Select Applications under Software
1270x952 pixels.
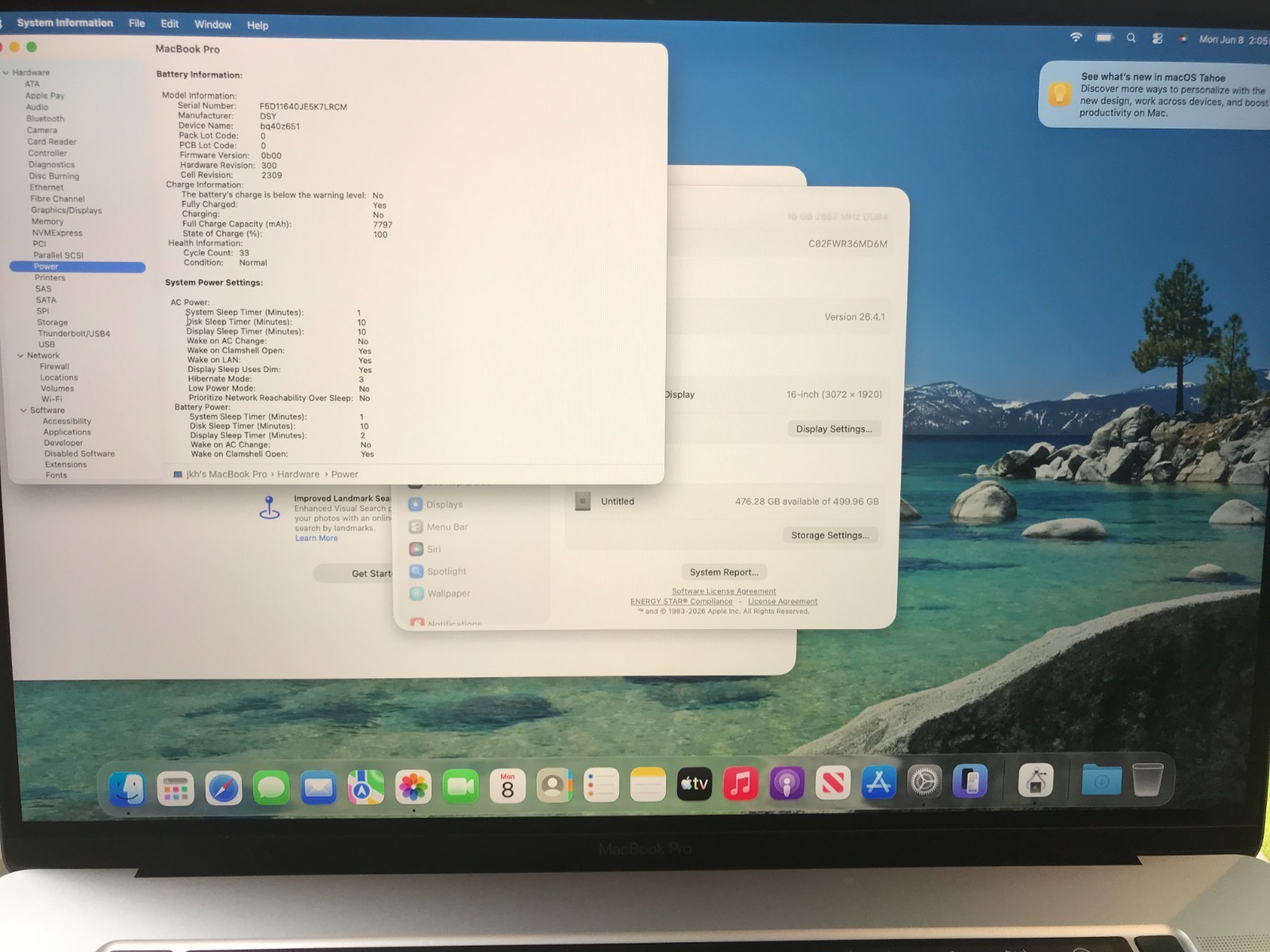coord(67,432)
